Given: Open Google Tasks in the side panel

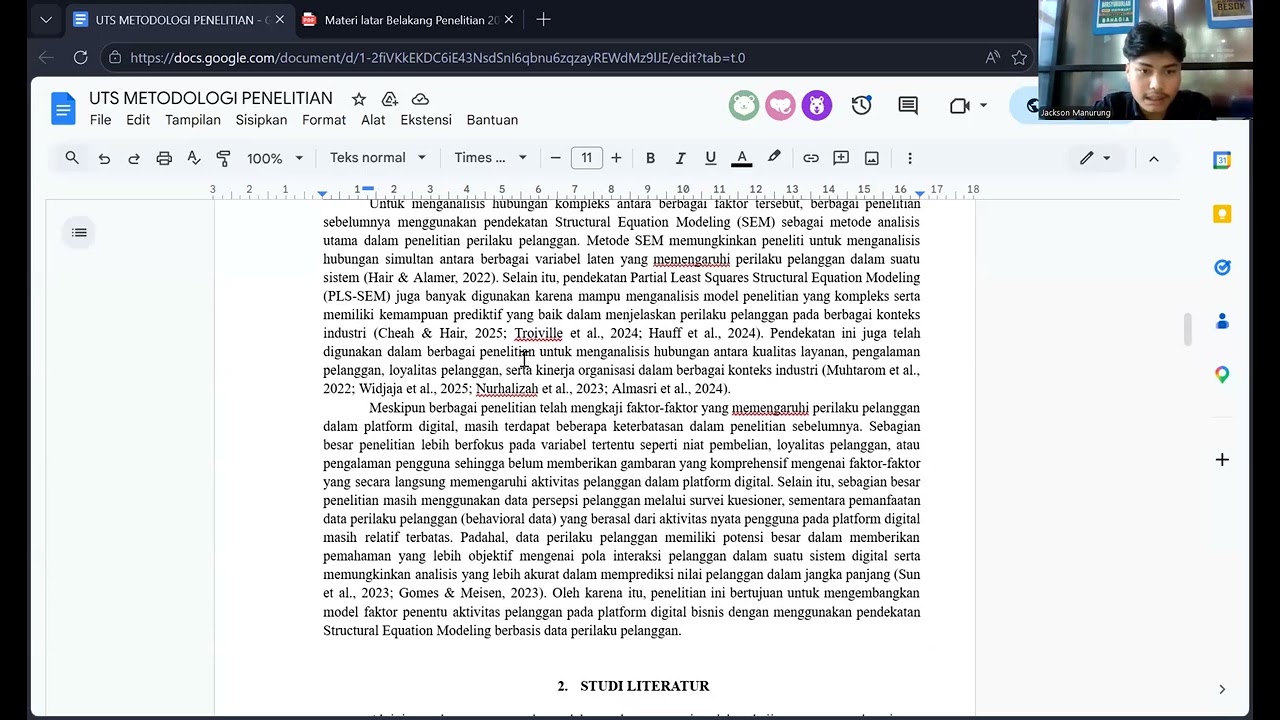Looking at the screenshot, I should click(x=1222, y=267).
